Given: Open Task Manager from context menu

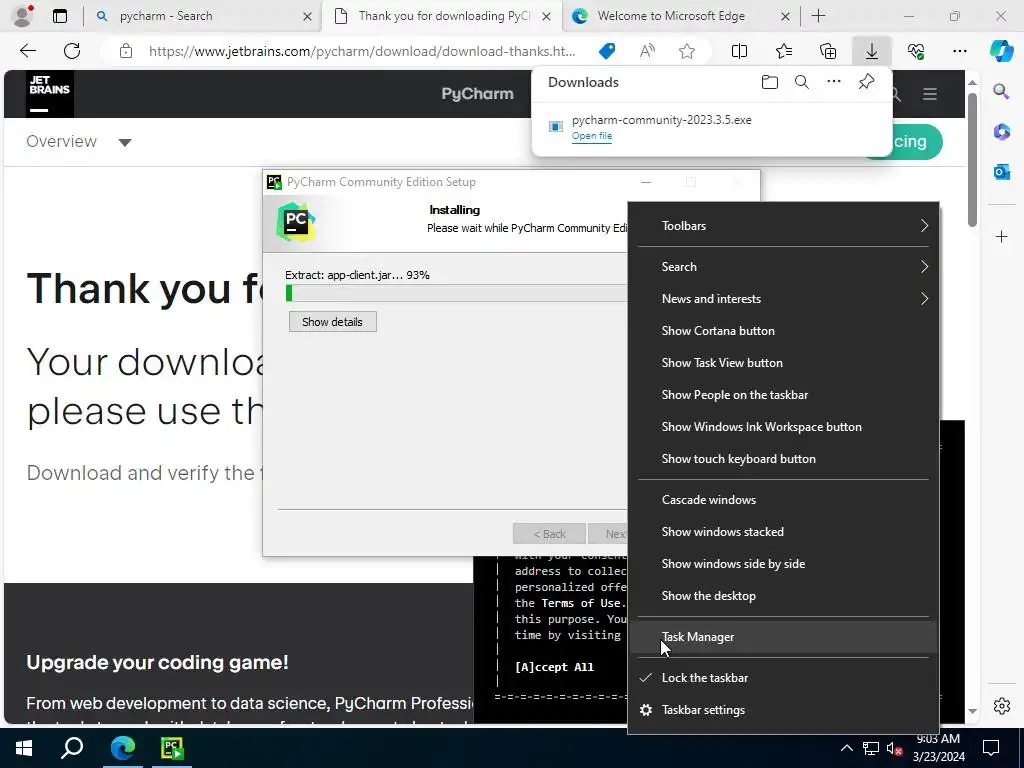Looking at the screenshot, I should point(783,637).
